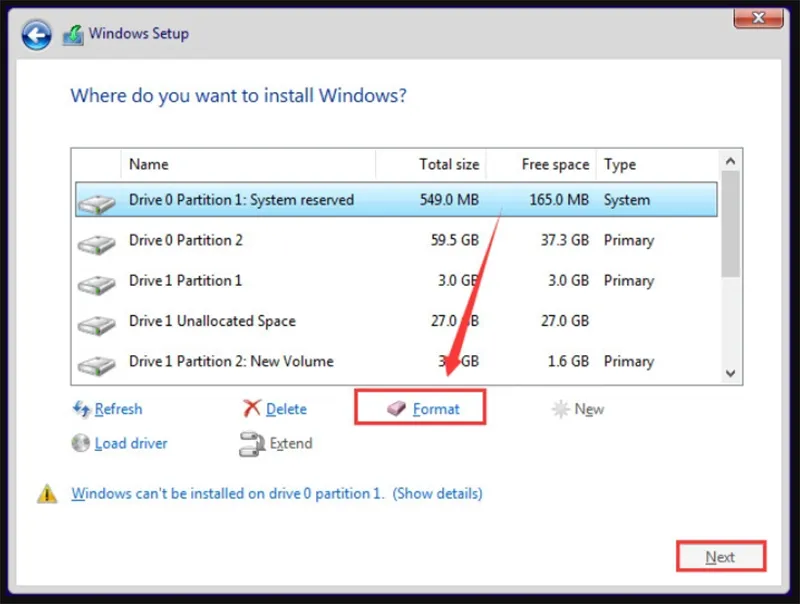The height and width of the screenshot is (604, 800).
Task: Click the pink eraser Format icon
Action: tap(396, 408)
